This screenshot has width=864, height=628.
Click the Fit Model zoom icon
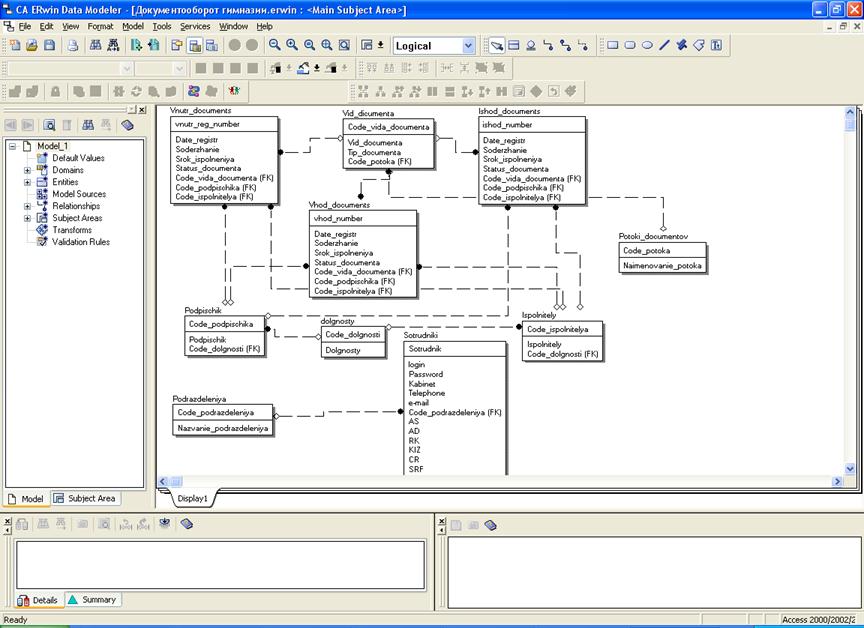click(344, 46)
